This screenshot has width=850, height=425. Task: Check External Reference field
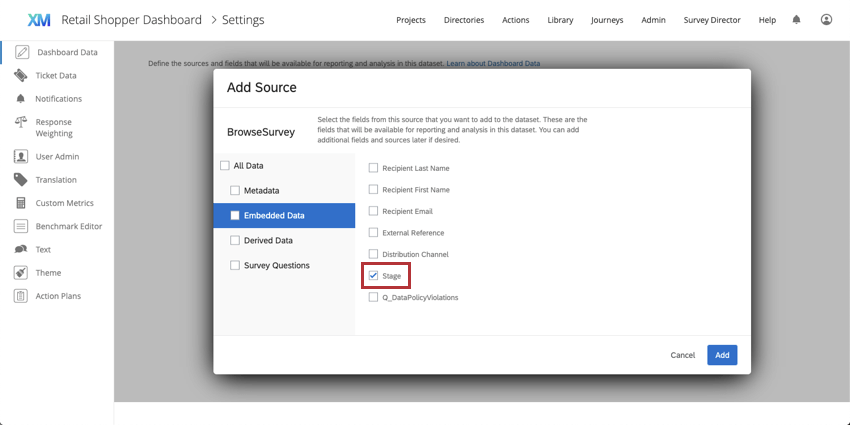tap(373, 233)
